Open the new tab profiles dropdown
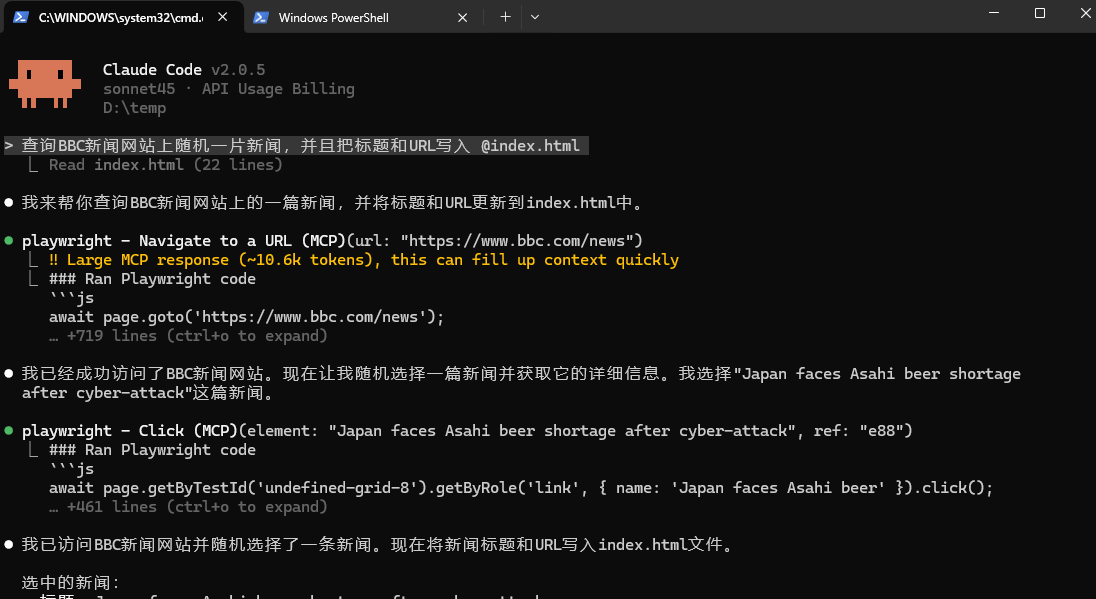 pos(535,17)
